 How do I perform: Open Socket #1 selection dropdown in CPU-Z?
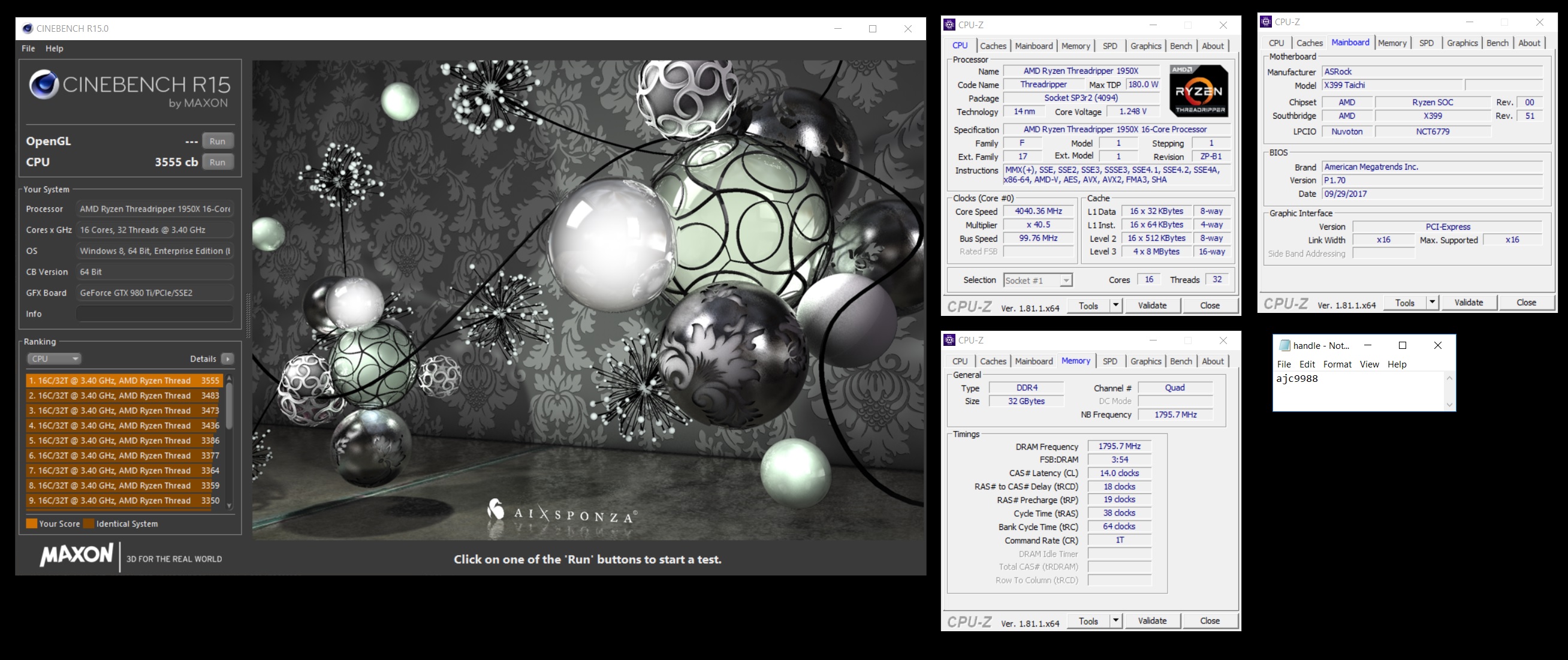1038,280
